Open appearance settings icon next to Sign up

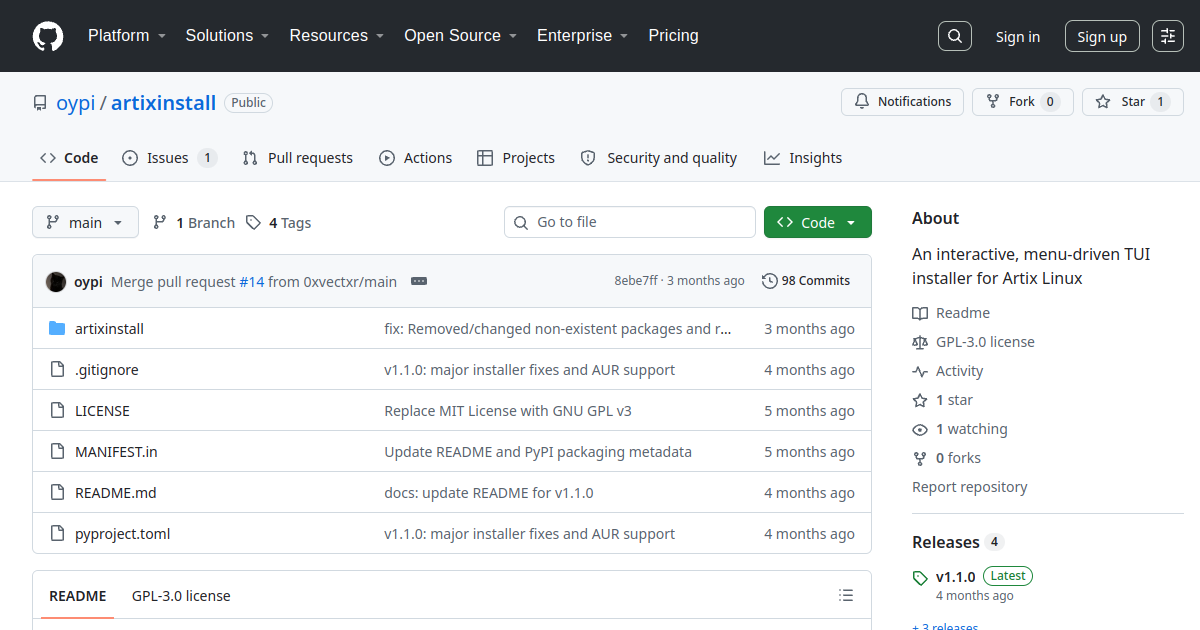1168,36
